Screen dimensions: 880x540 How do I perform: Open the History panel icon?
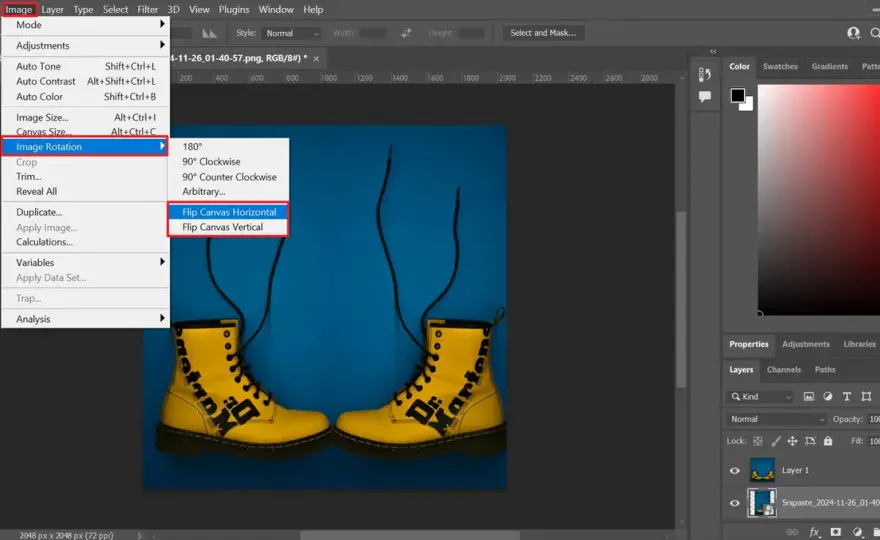[x=704, y=74]
